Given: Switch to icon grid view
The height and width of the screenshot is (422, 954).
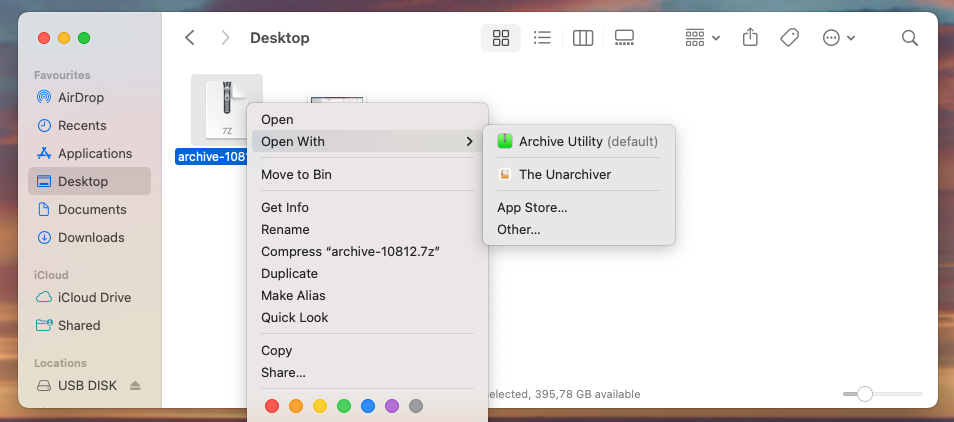Looking at the screenshot, I should 501,38.
